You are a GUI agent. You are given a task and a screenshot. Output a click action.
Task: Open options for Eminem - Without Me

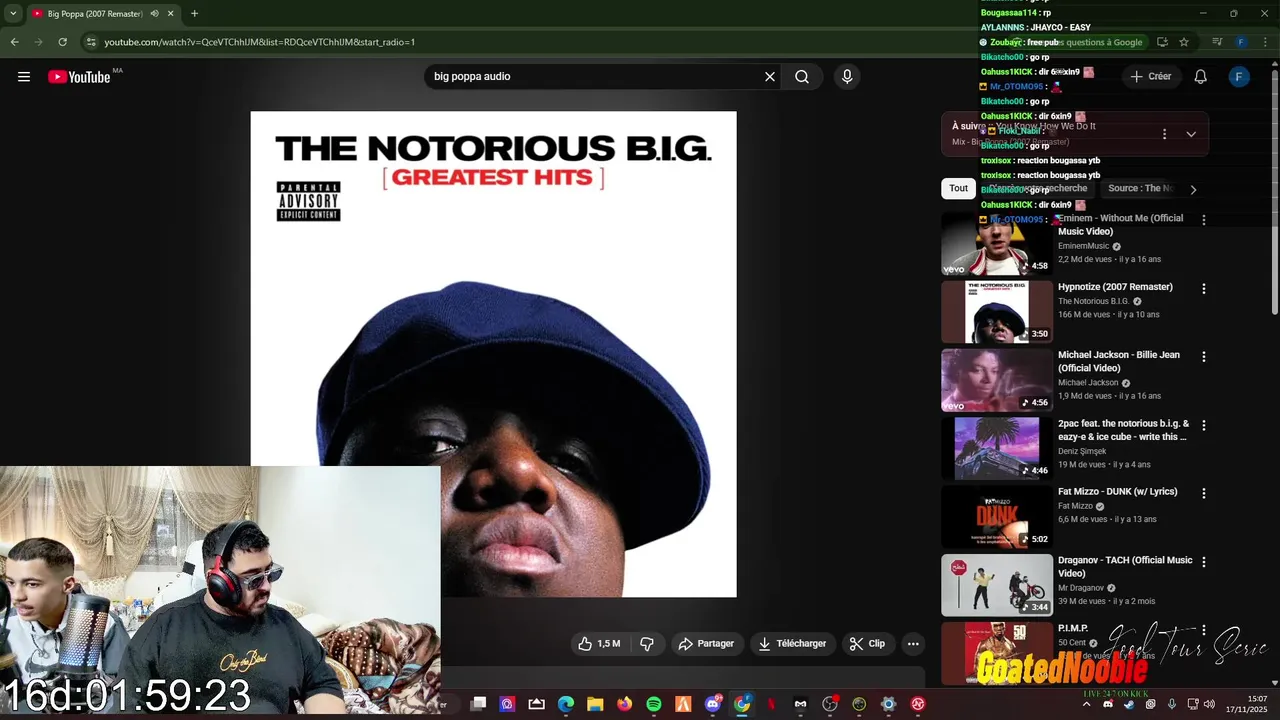click(1204, 220)
